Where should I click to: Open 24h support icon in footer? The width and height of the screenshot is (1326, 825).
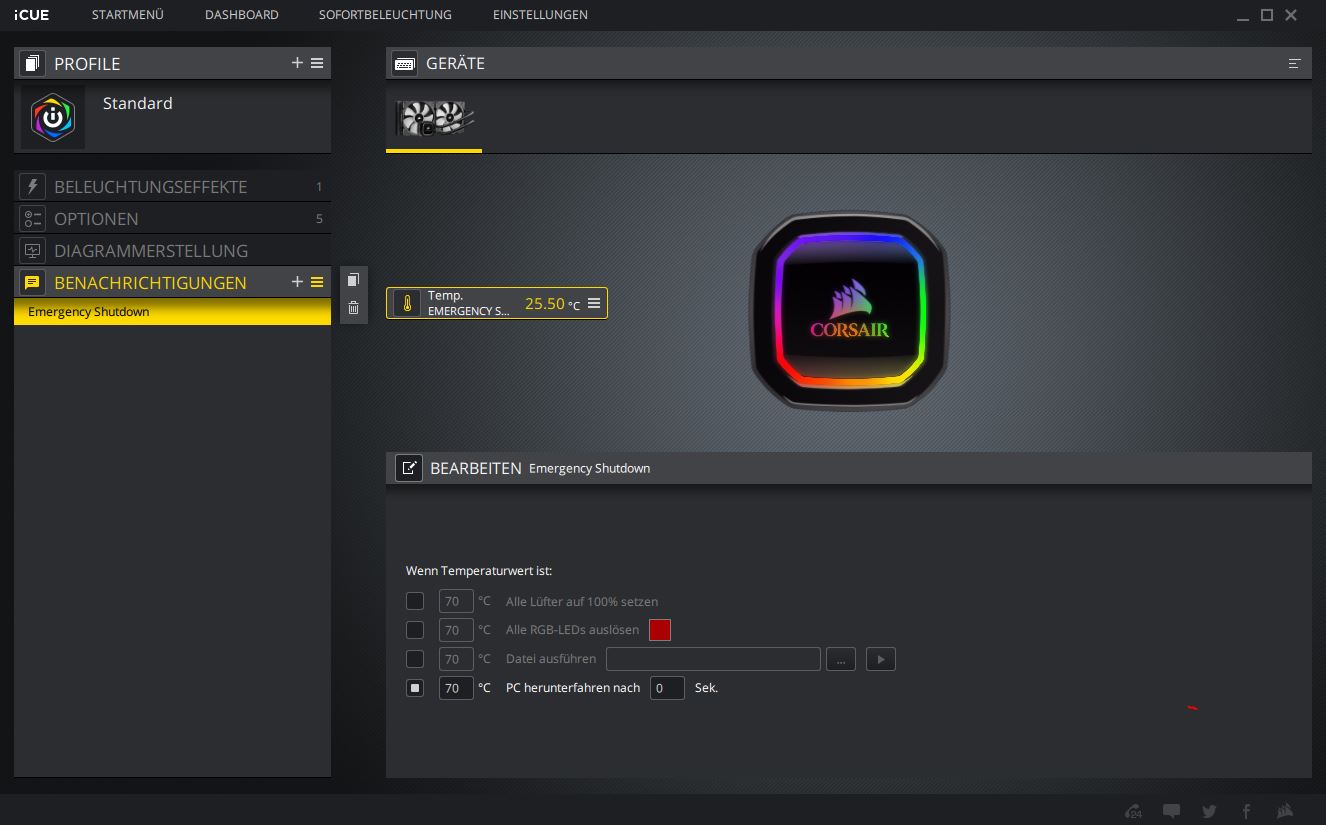tap(1133, 811)
